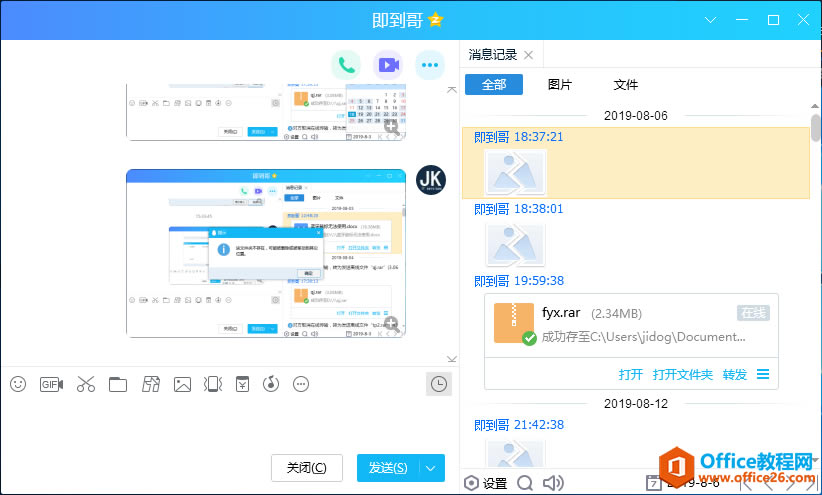The image size is (822, 495).
Task: Open the fyx.rar file actions menu icon
Action: pyautogui.click(x=763, y=374)
